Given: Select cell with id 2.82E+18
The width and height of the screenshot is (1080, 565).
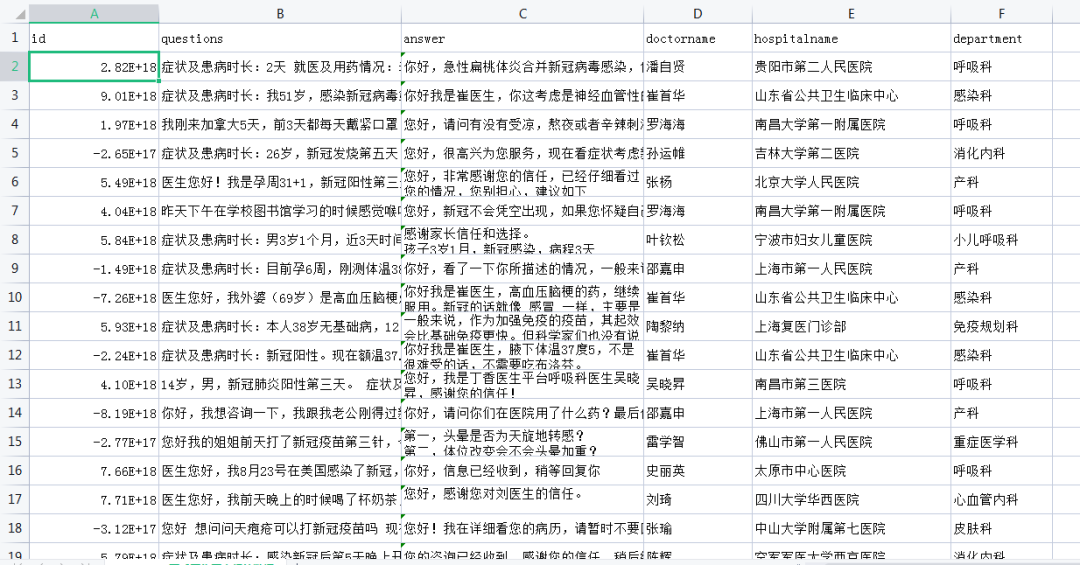Looking at the screenshot, I should pos(94,67).
